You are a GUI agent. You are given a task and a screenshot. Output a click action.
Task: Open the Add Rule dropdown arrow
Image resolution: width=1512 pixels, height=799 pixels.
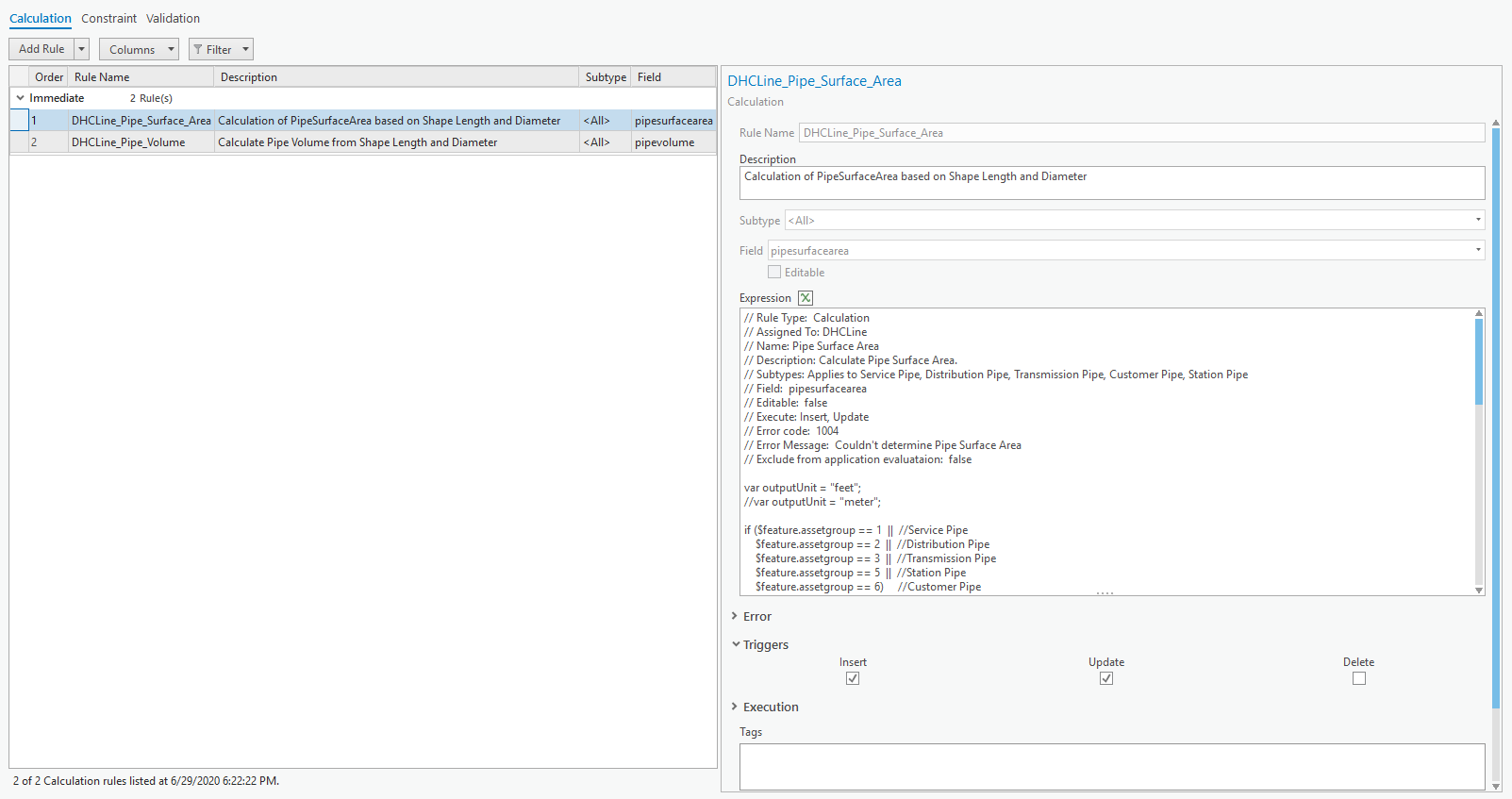pos(82,49)
